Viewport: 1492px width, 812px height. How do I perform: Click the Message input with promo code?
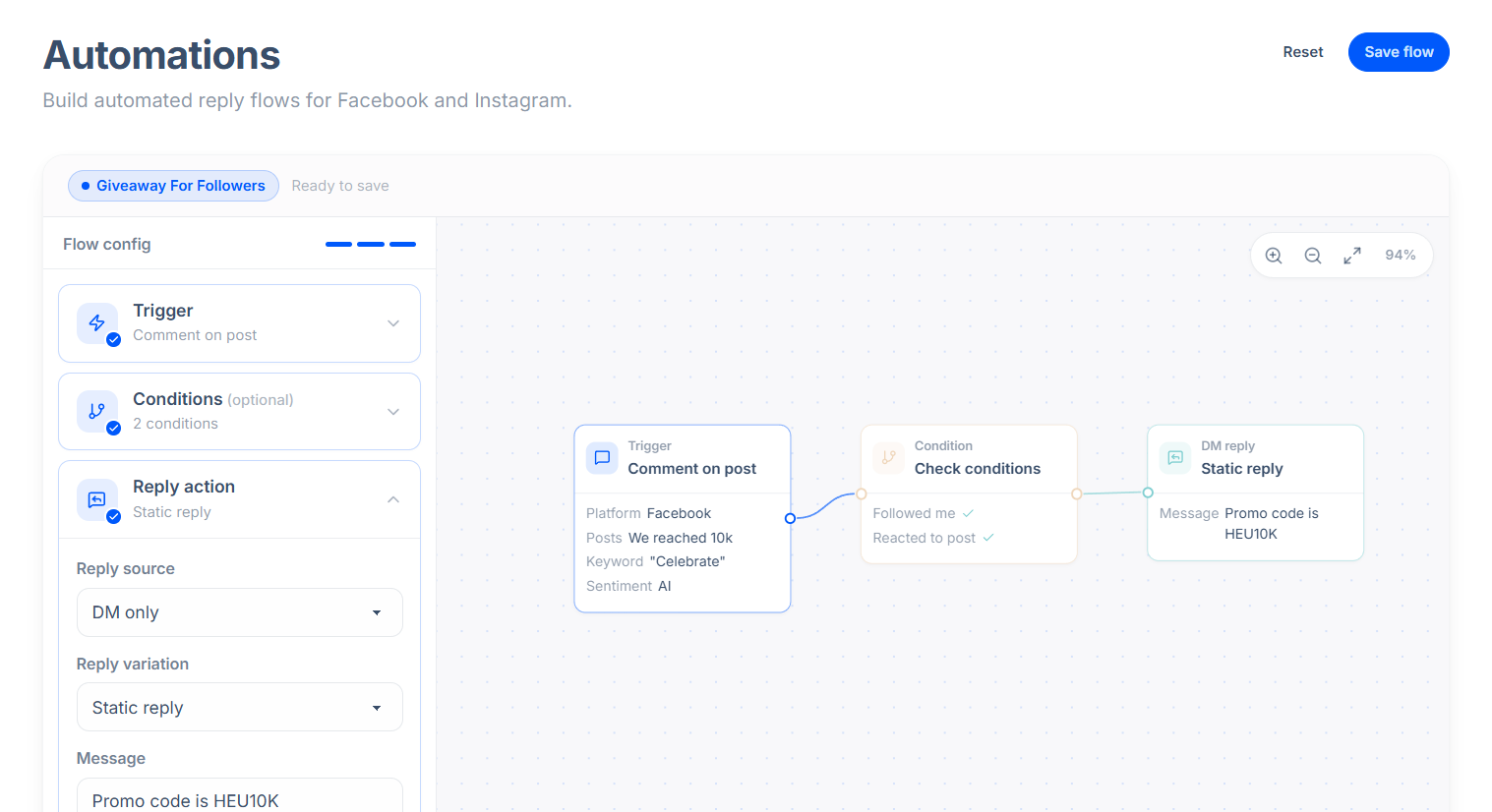[240, 795]
